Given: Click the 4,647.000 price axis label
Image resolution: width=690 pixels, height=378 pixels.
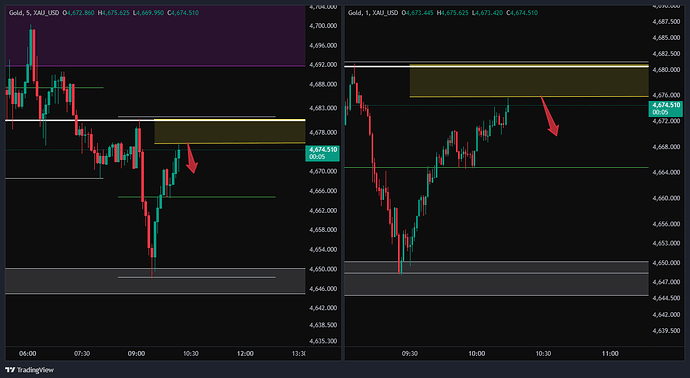Looking at the screenshot, I should tap(667, 282).
